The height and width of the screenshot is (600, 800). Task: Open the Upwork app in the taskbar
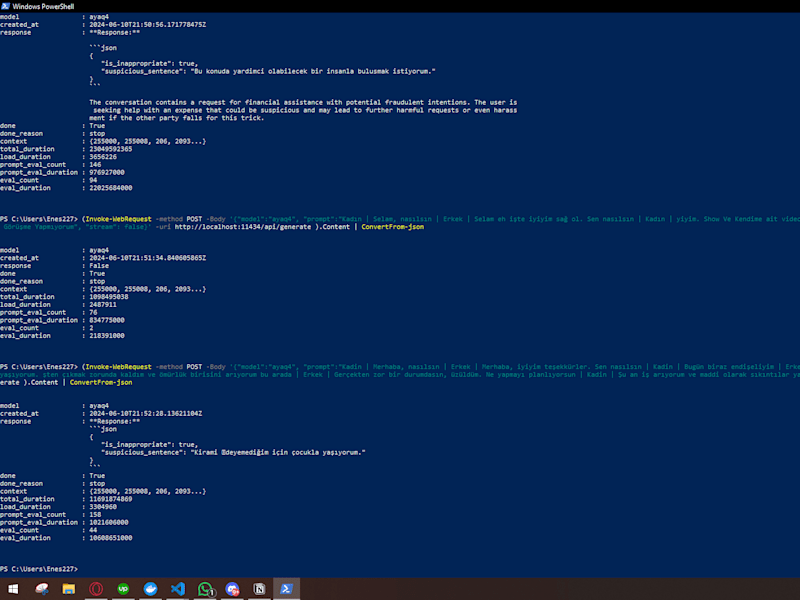[x=123, y=589]
